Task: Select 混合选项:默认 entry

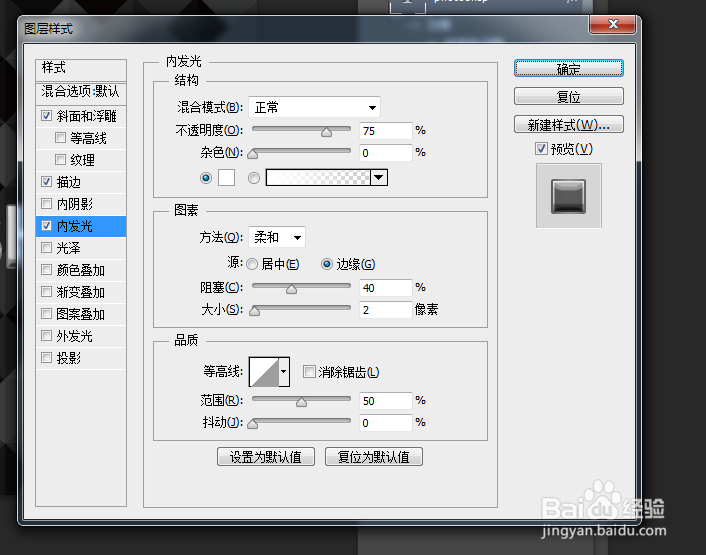Action: 81,92
